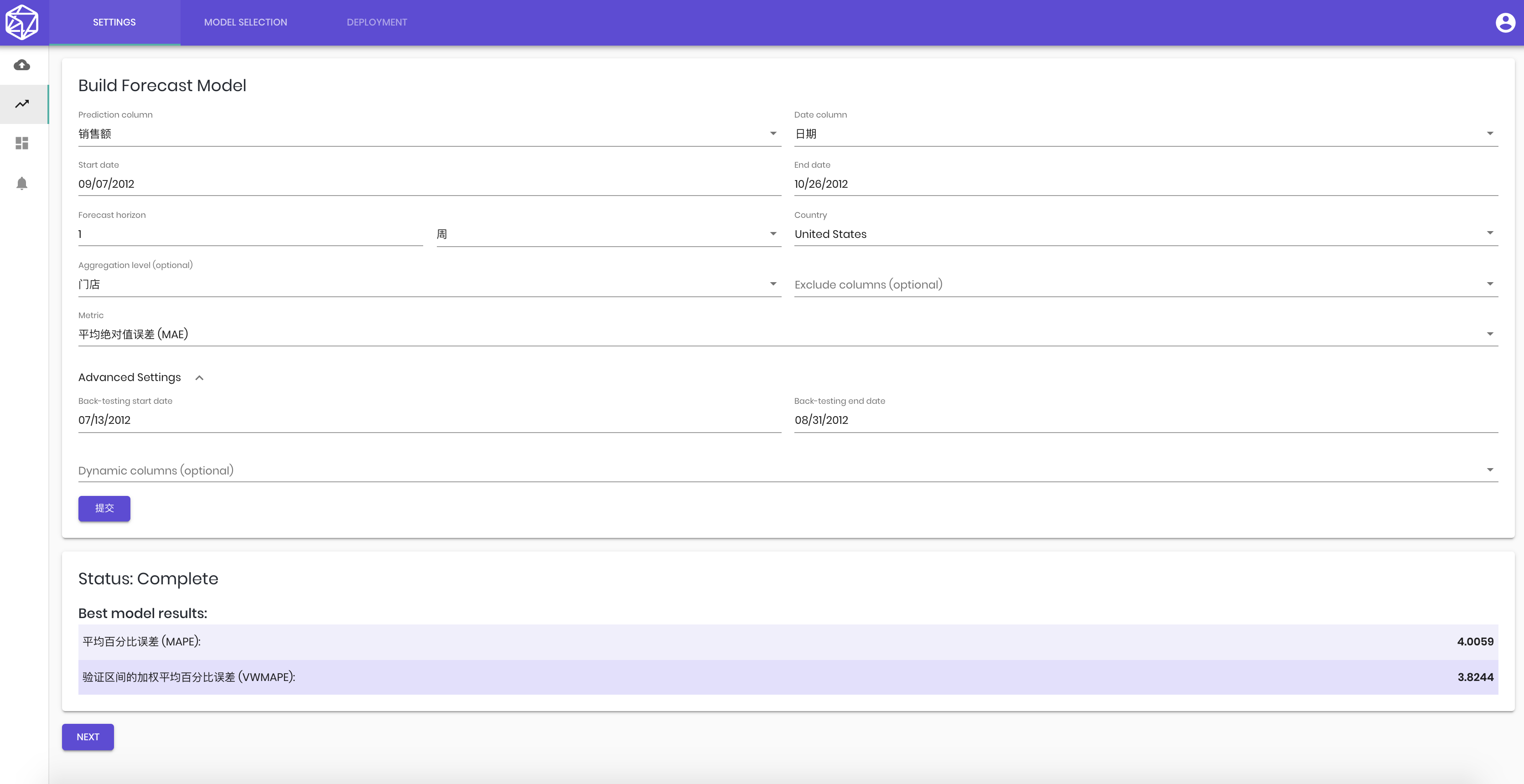Open the notifications bell icon

(22, 183)
